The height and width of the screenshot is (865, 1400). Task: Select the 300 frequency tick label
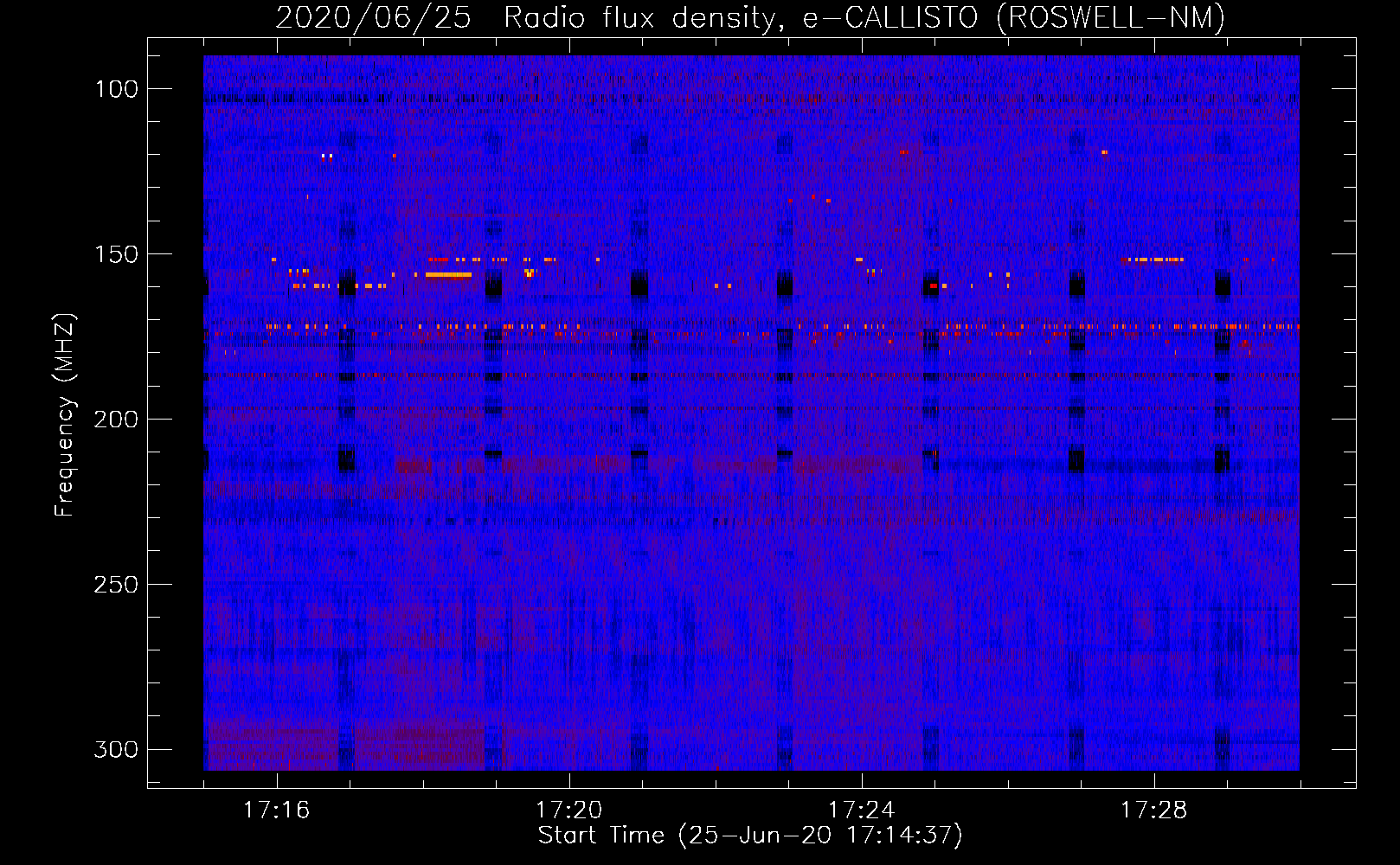pyautogui.click(x=116, y=749)
